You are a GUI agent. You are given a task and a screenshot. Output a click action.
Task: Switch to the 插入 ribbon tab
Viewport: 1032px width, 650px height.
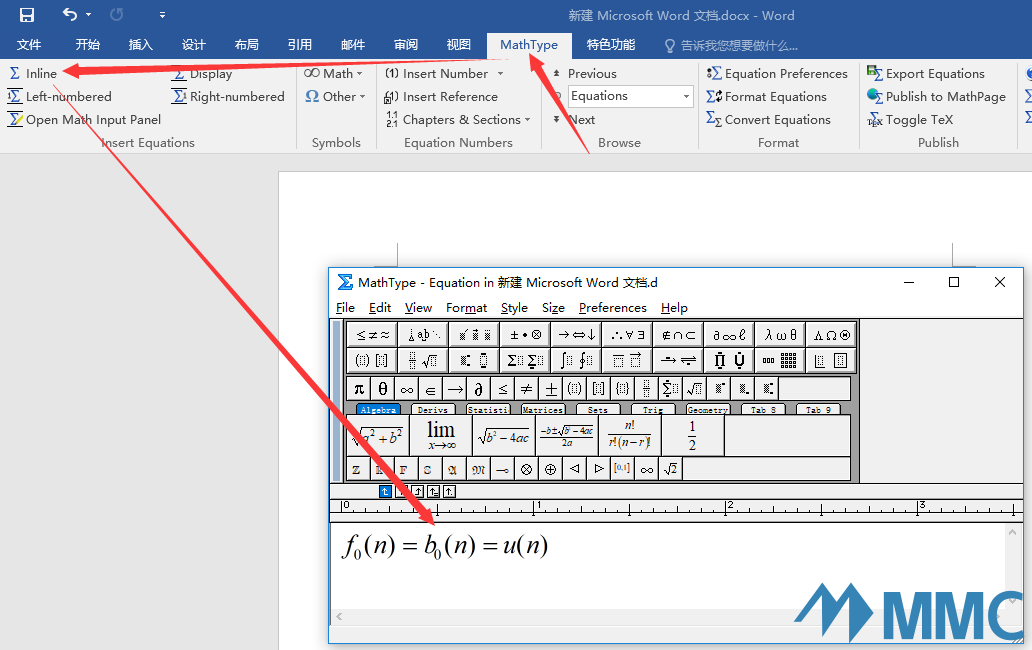[x=141, y=45]
